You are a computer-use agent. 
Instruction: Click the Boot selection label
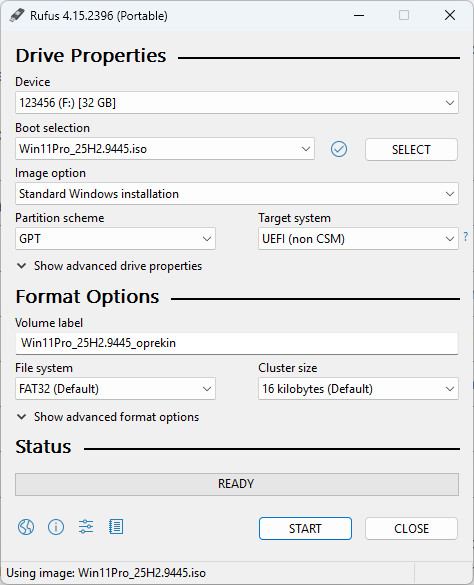[53, 128]
